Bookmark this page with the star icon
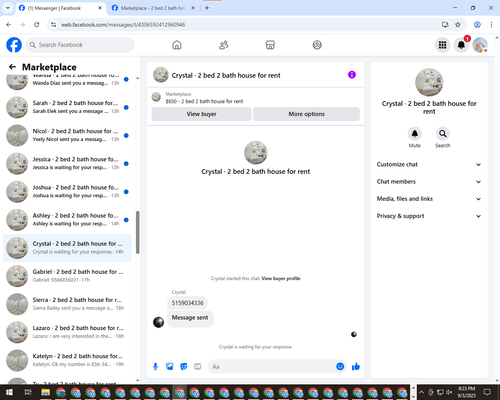The image size is (500, 400). 458,25
